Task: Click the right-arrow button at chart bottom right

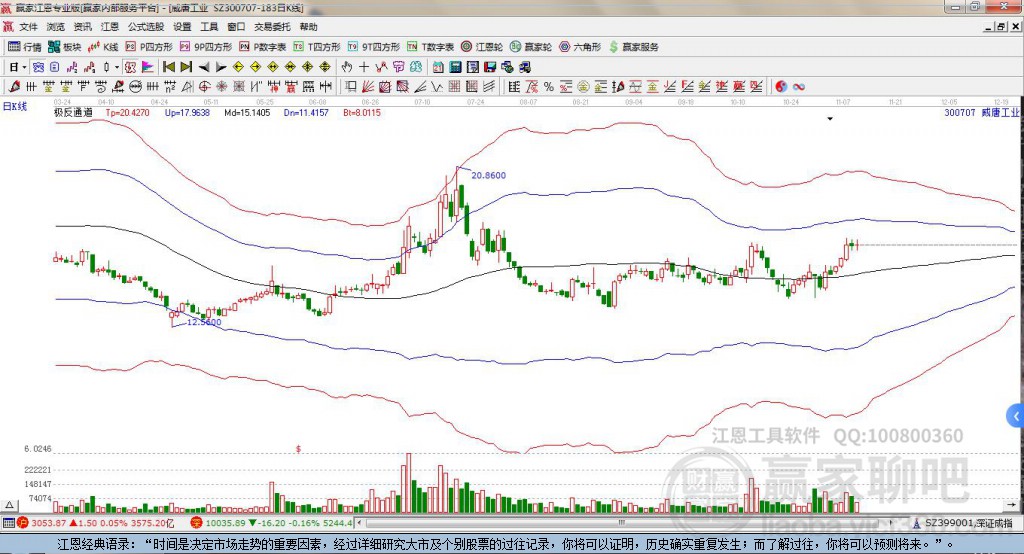Action: click(1012, 505)
